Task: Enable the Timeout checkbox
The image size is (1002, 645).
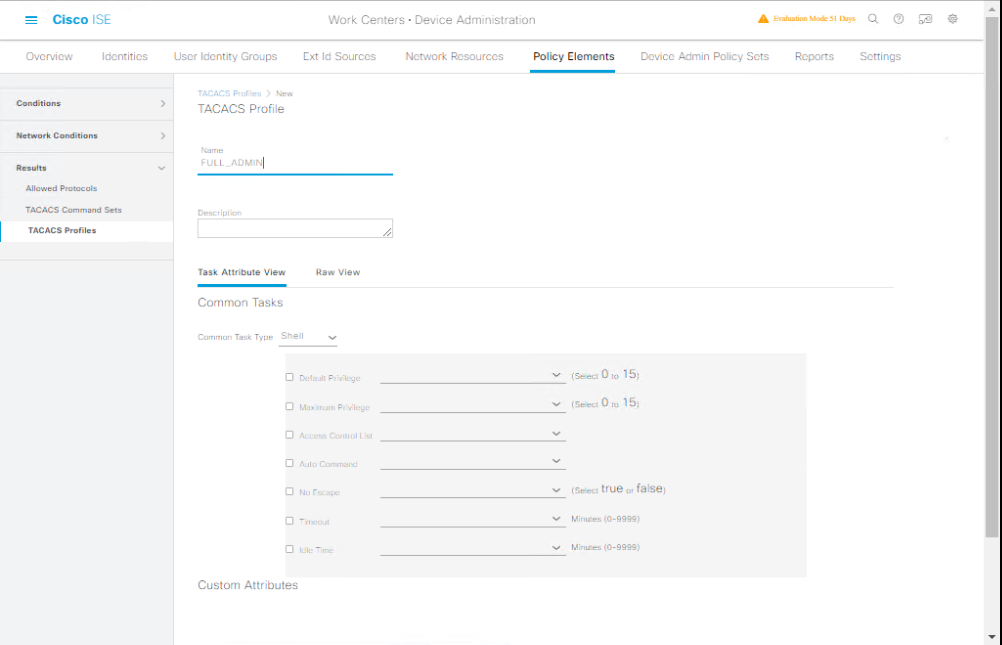Action: [289, 521]
